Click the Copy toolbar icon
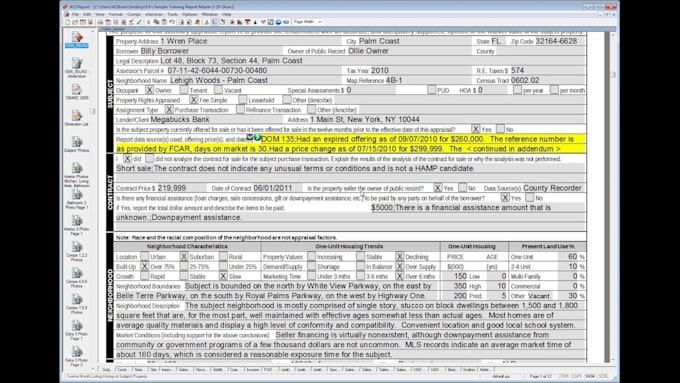The image size is (680, 383). [x=156, y=22]
